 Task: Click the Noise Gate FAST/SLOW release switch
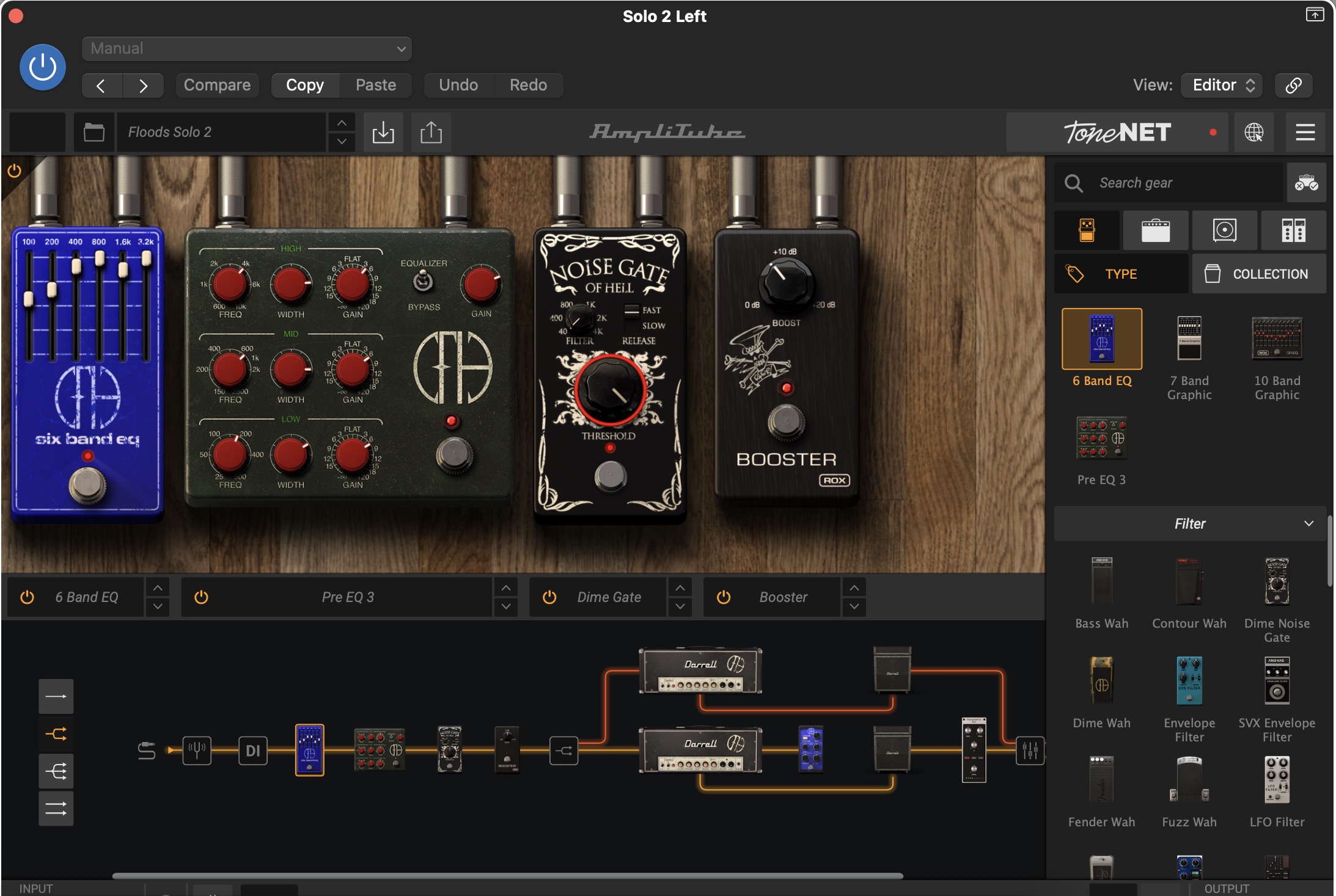[631, 310]
